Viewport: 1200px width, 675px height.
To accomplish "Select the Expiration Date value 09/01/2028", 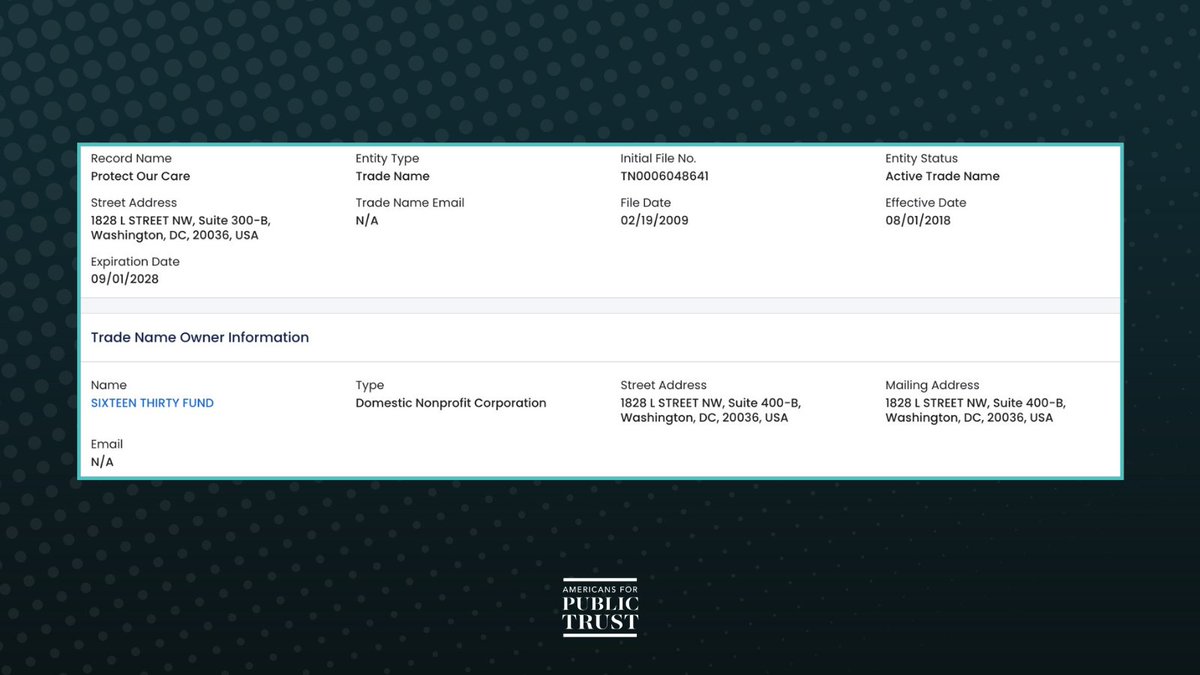I will click(125, 279).
